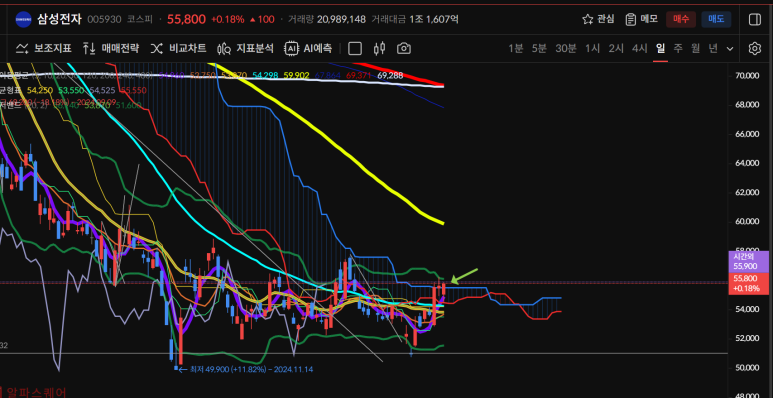Select the 일 daily timeframe
The image size is (773, 398).
click(661, 48)
